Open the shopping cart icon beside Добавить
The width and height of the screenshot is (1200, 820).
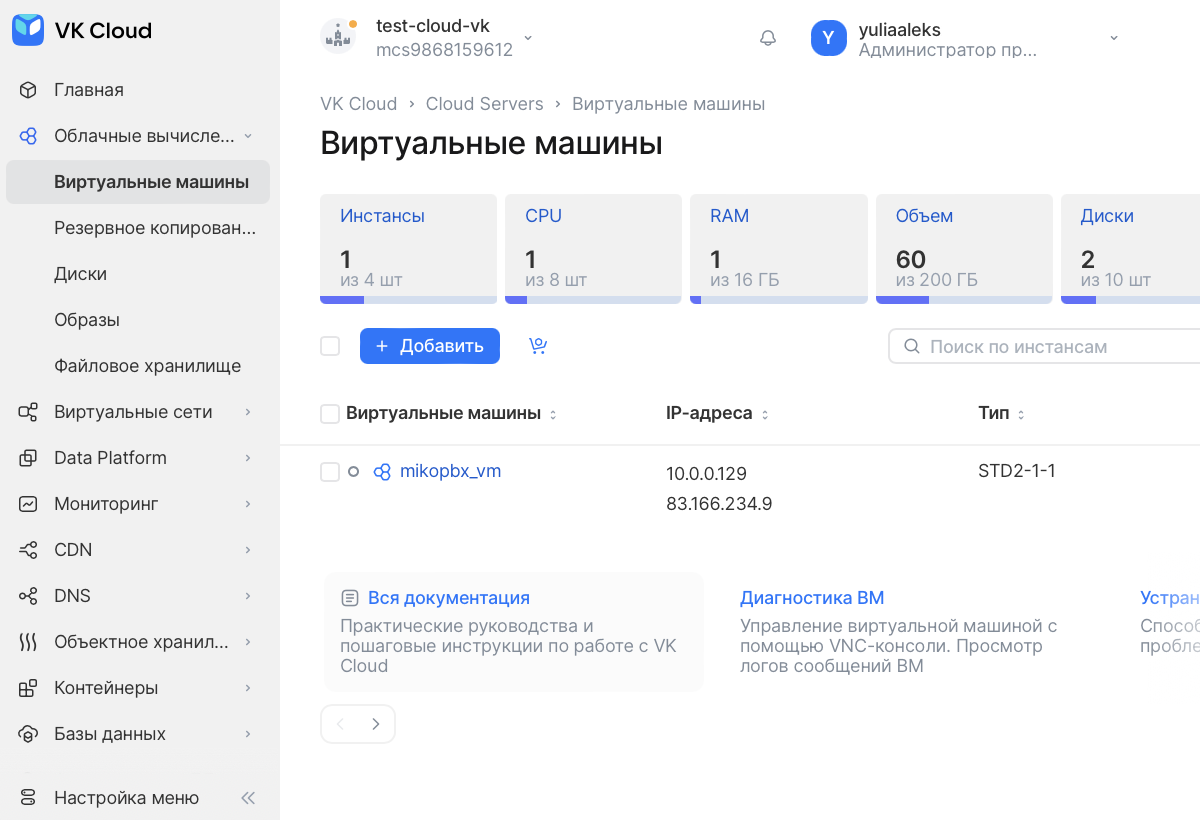coord(538,346)
